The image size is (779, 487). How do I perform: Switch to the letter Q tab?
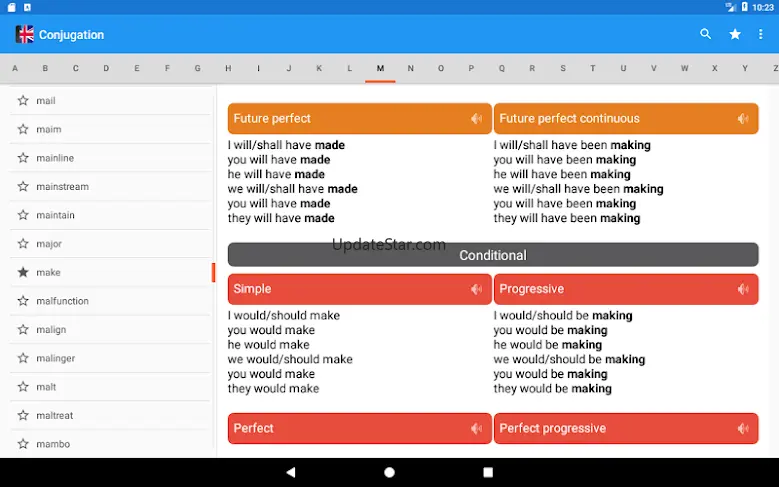coord(502,68)
